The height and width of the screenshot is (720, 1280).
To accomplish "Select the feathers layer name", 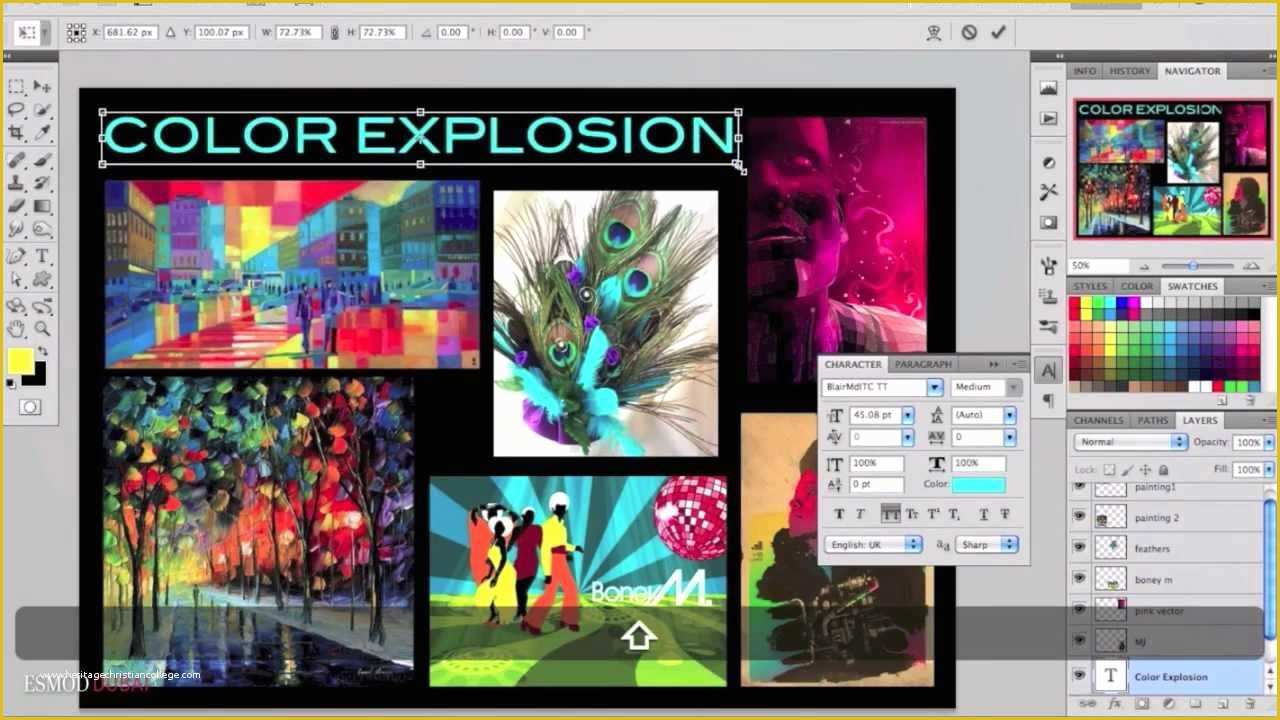I will coord(1152,549).
